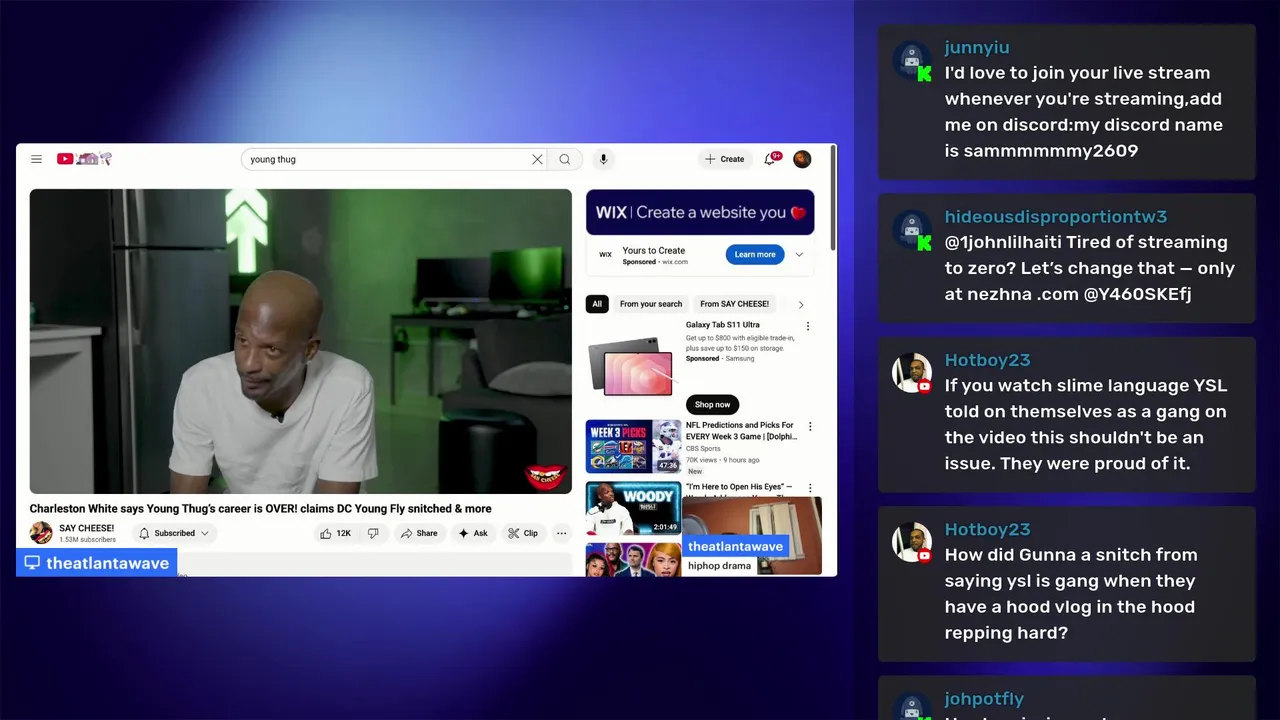Clip the video with scissors button

(523, 533)
